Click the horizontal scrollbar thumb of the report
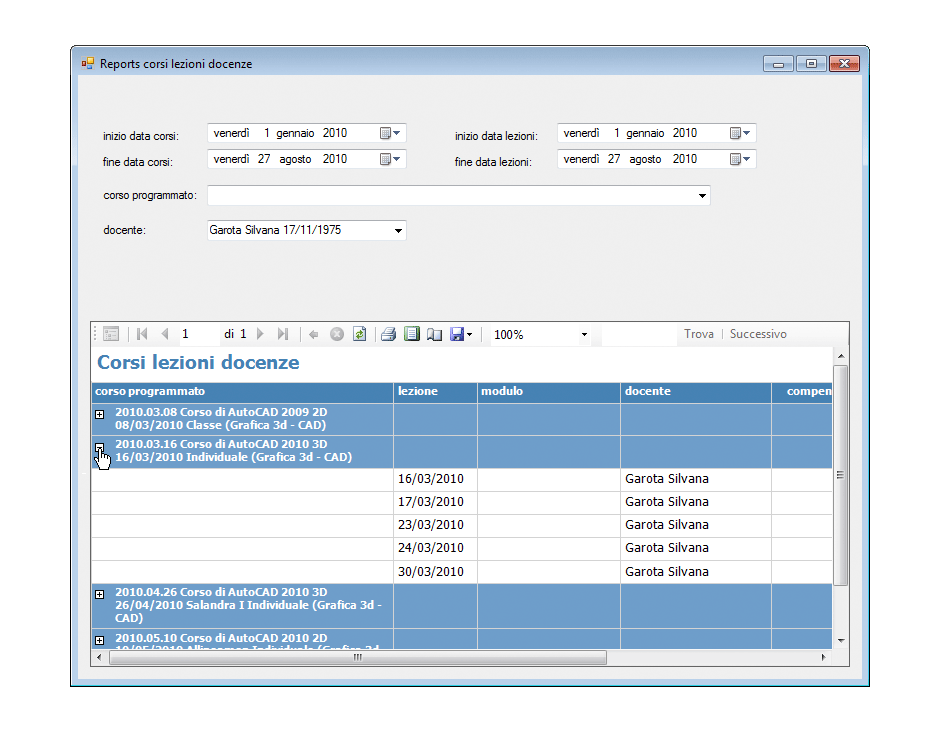The image size is (940, 732). coord(358,658)
